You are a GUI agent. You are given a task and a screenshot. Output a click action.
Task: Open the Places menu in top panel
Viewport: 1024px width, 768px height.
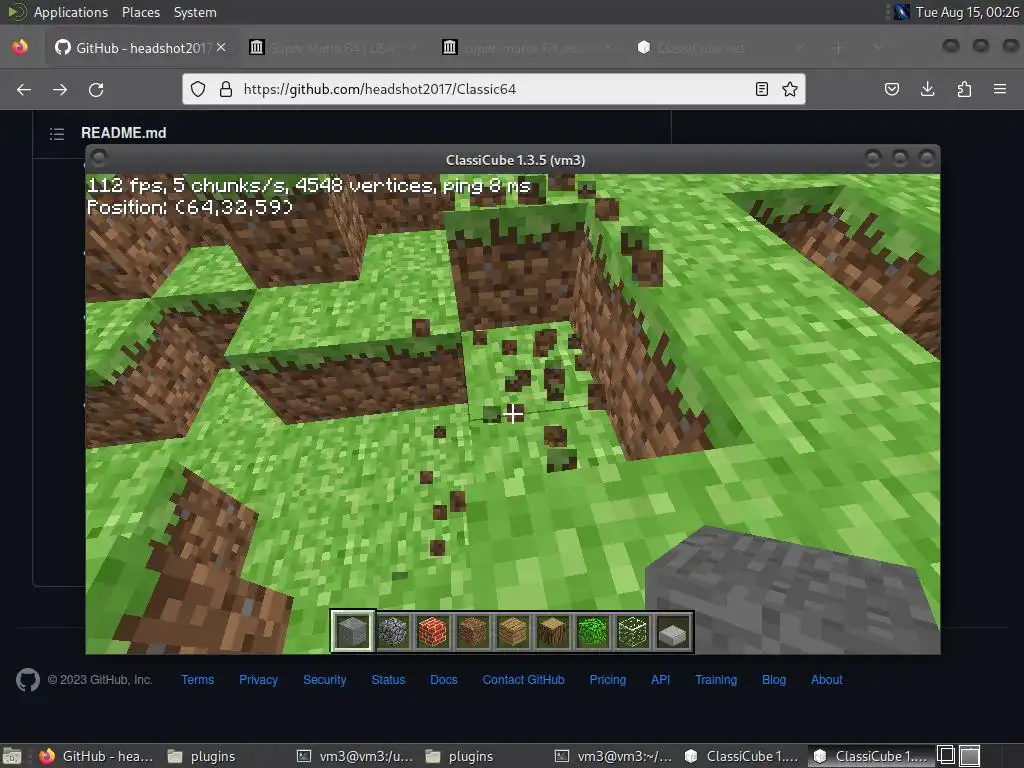[x=140, y=12]
